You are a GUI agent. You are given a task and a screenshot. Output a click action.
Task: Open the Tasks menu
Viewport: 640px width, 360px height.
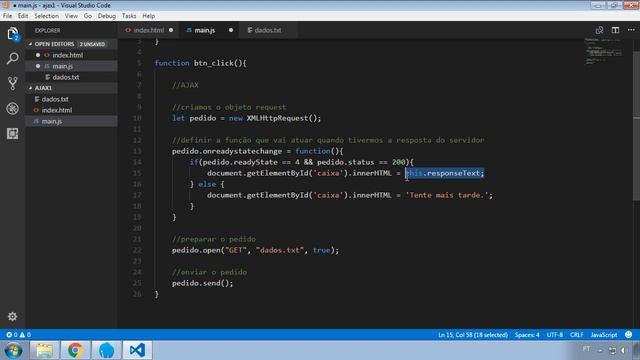point(129,16)
